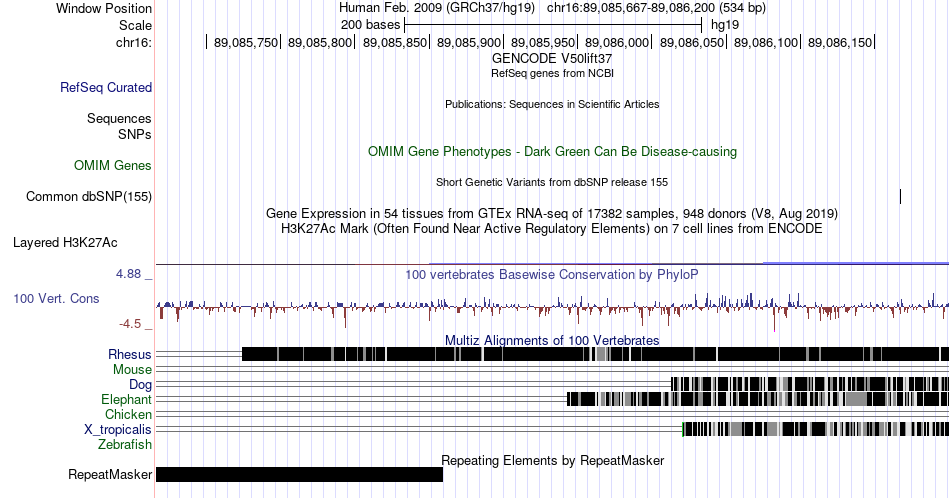Select the RefSeq genes from NCBI title
Image resolution: width=950 pixels, height=498 pixels.
(552, 73)
